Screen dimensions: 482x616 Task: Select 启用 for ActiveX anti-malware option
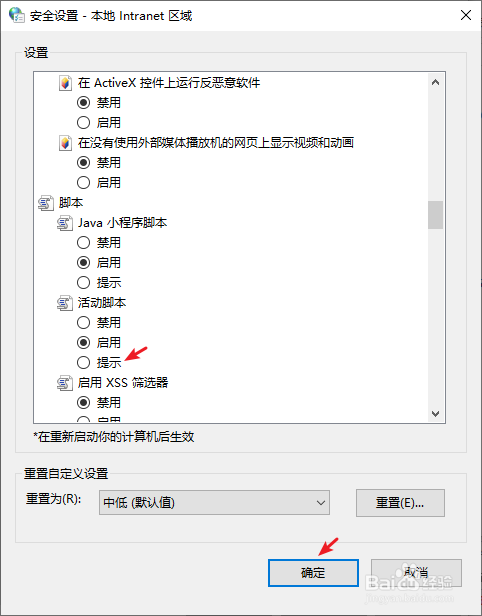(83, 123)
